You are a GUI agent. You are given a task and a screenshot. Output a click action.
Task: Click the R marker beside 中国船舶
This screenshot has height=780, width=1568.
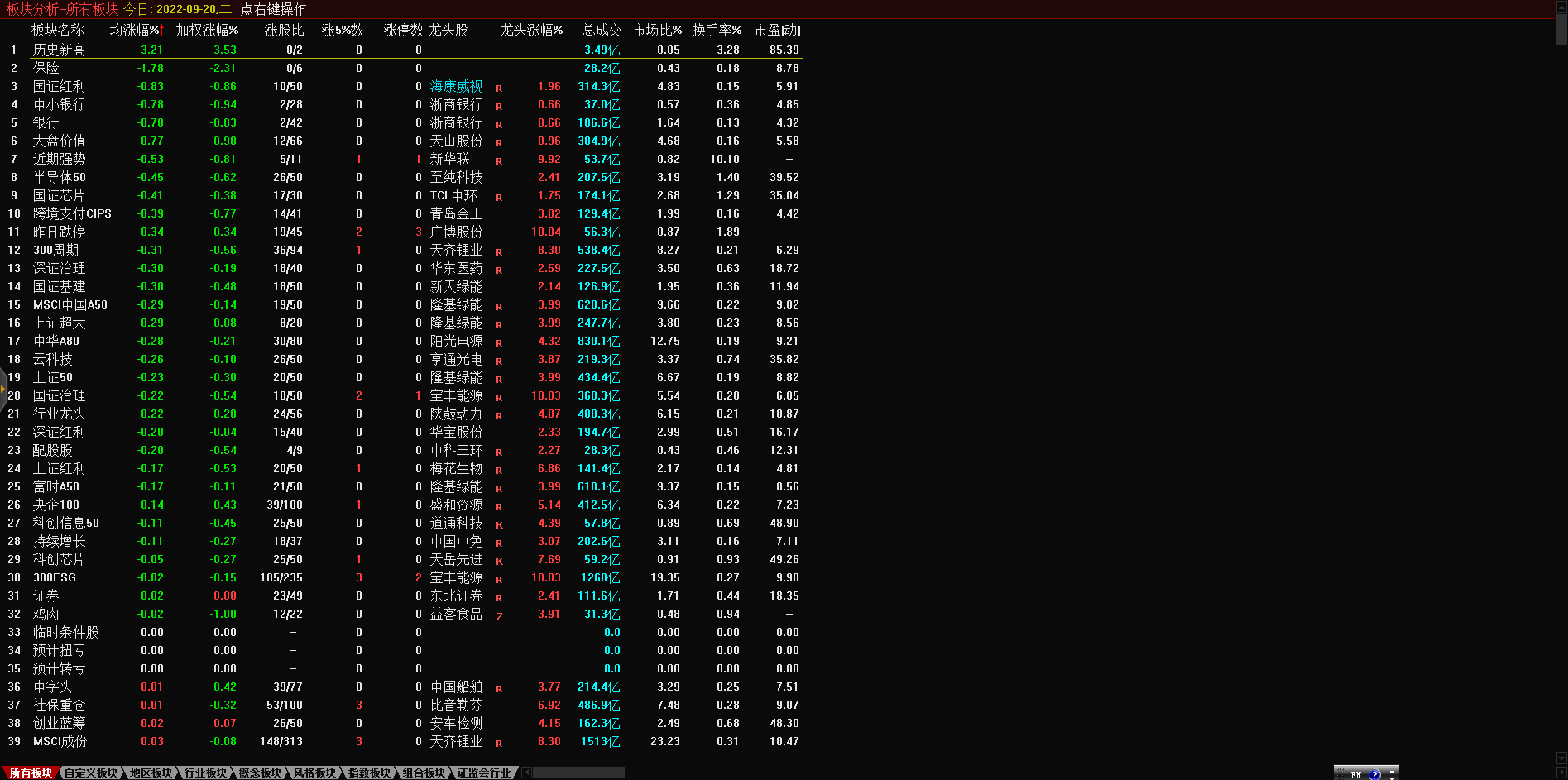(499, 688)
